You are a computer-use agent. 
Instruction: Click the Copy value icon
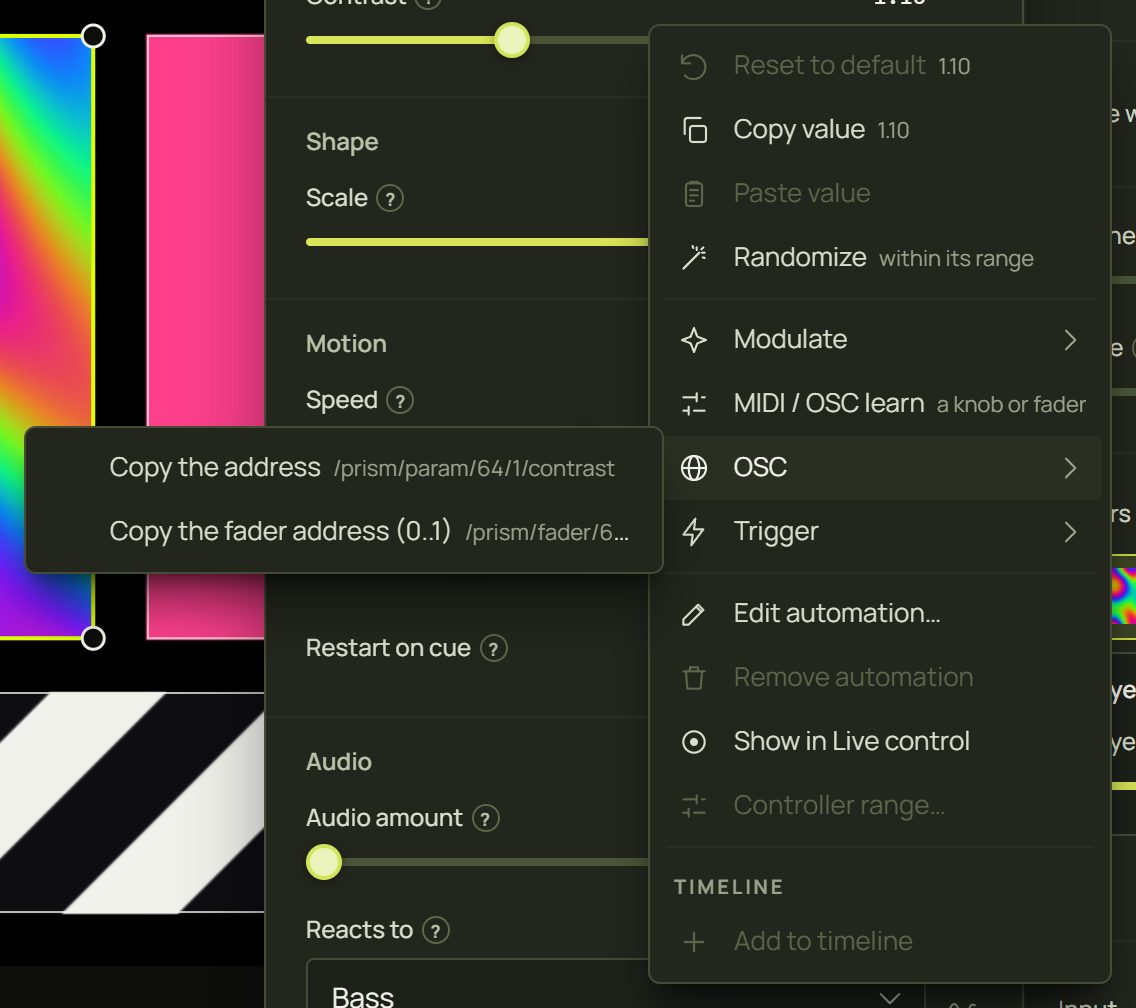click(694, 130)
